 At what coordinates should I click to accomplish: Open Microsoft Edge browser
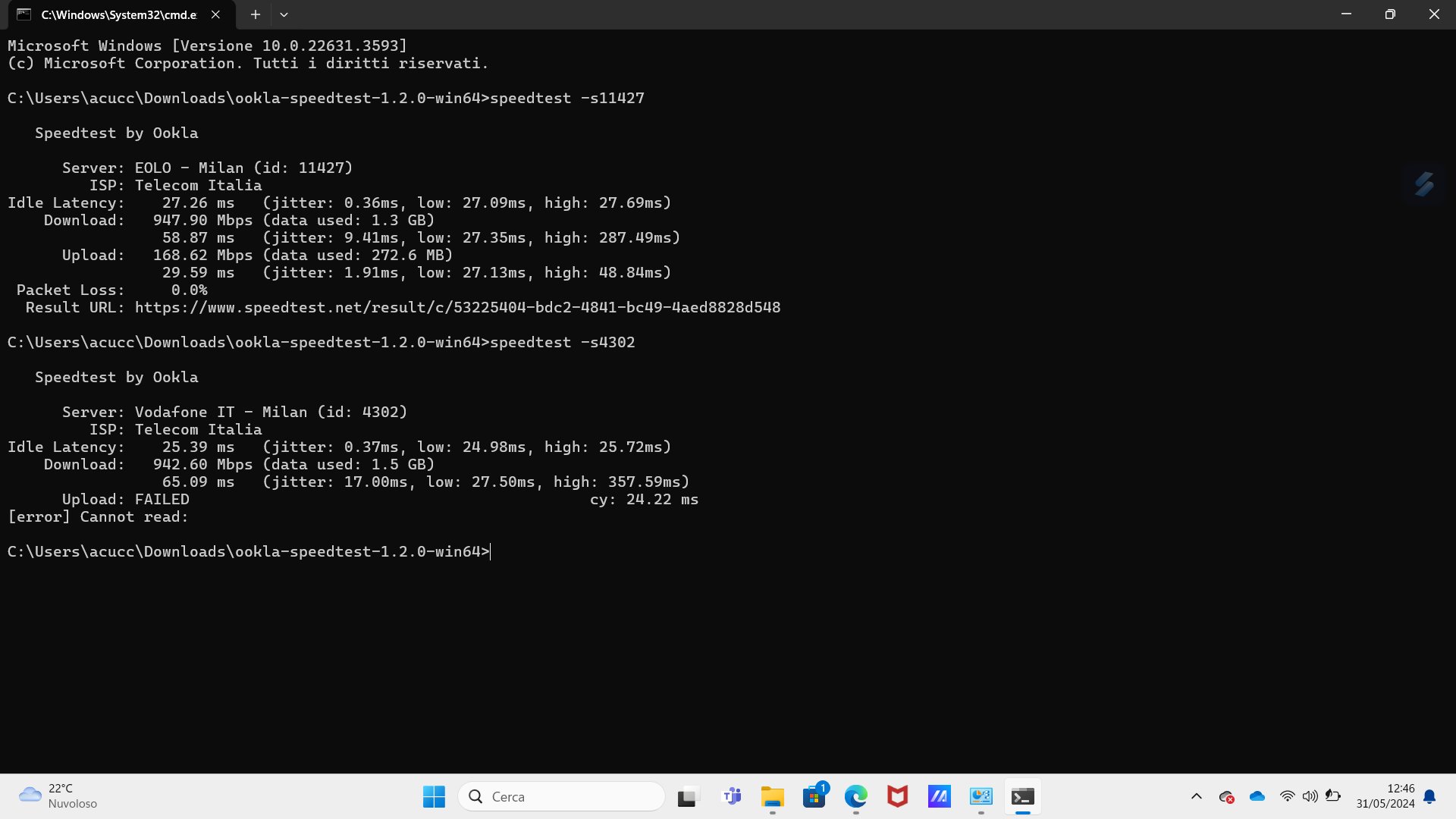(x=856, y=796)
